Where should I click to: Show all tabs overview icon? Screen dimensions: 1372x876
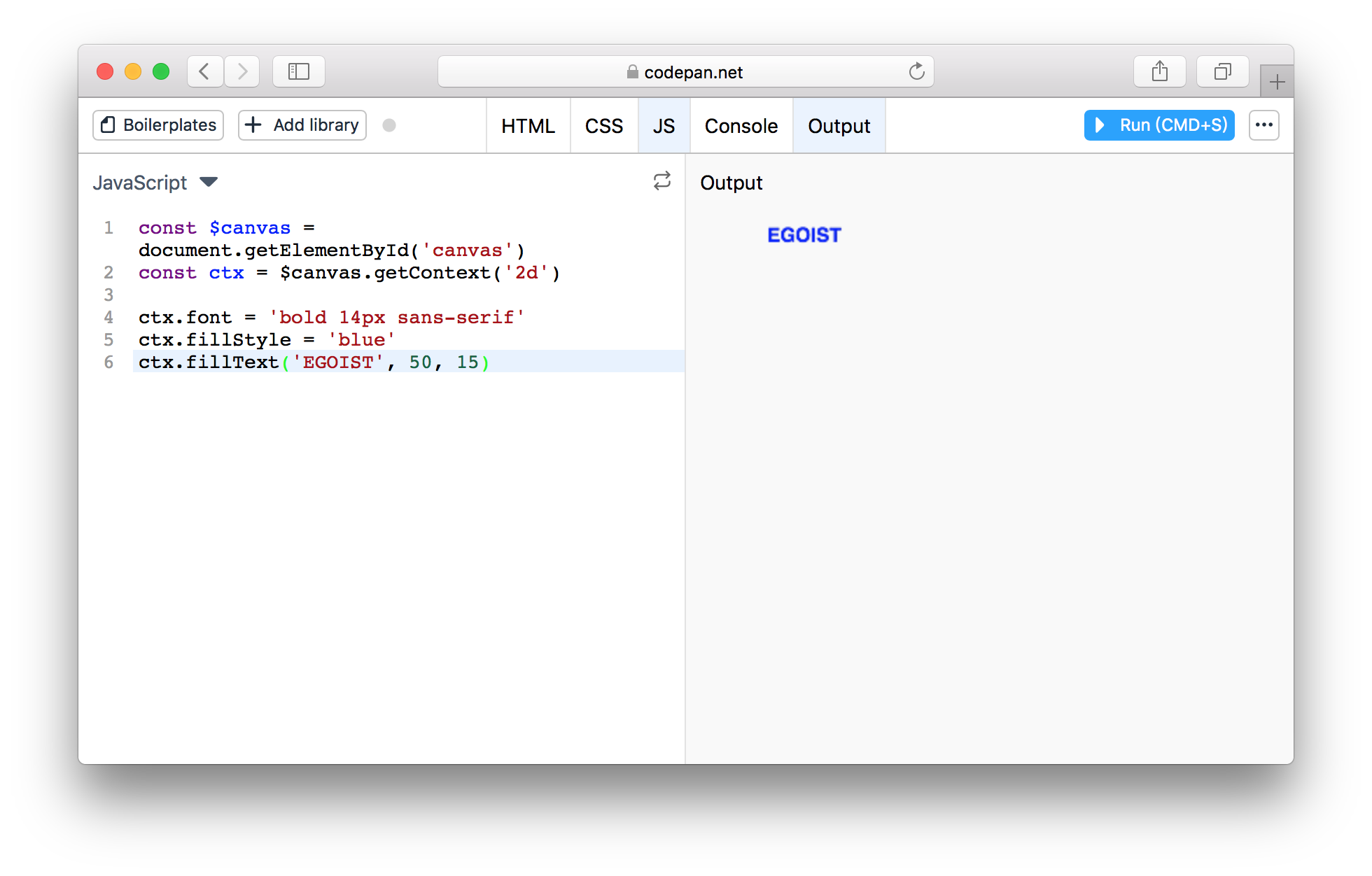pos(1222,71)
